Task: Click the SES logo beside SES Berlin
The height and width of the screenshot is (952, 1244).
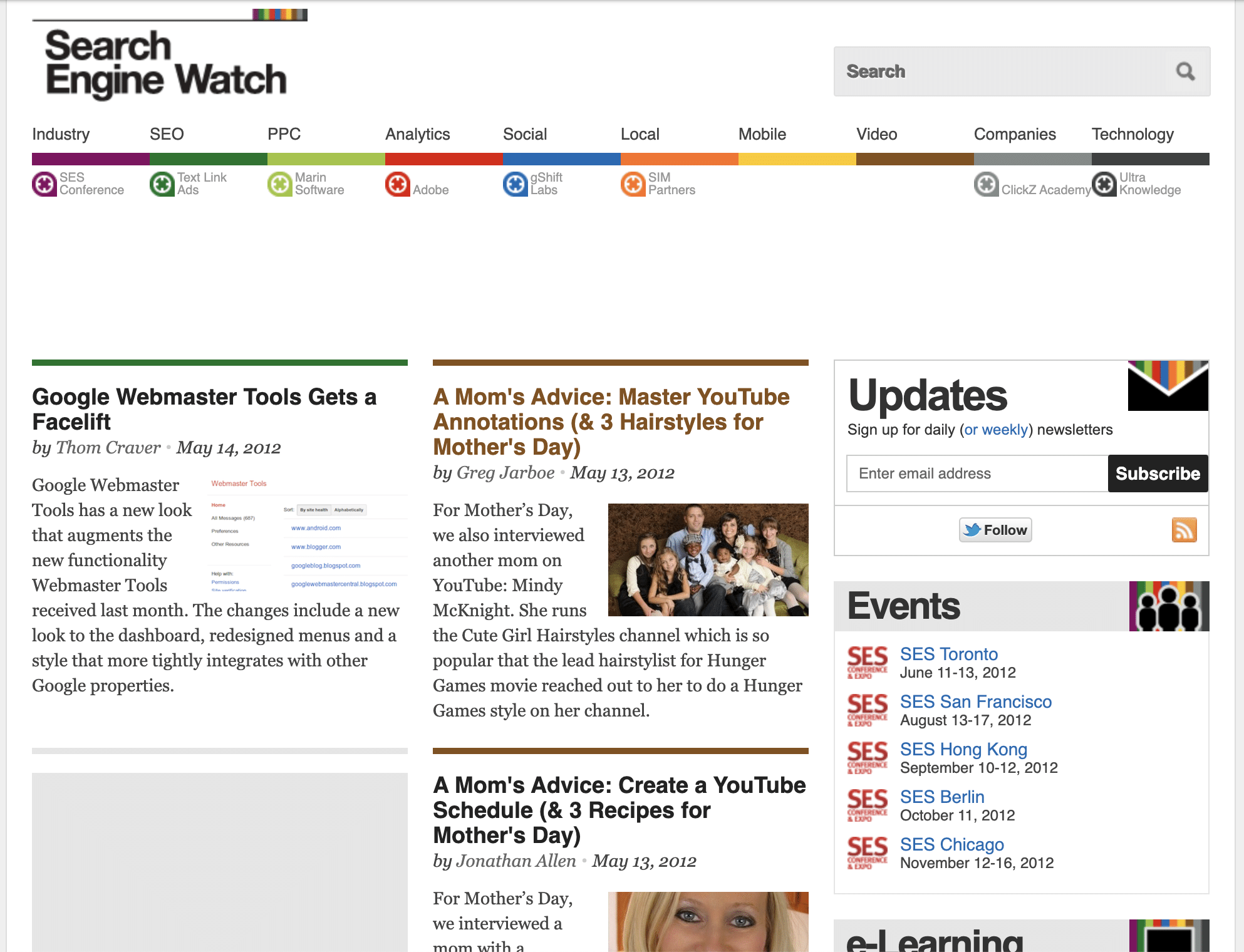Action: coord(868,805)
